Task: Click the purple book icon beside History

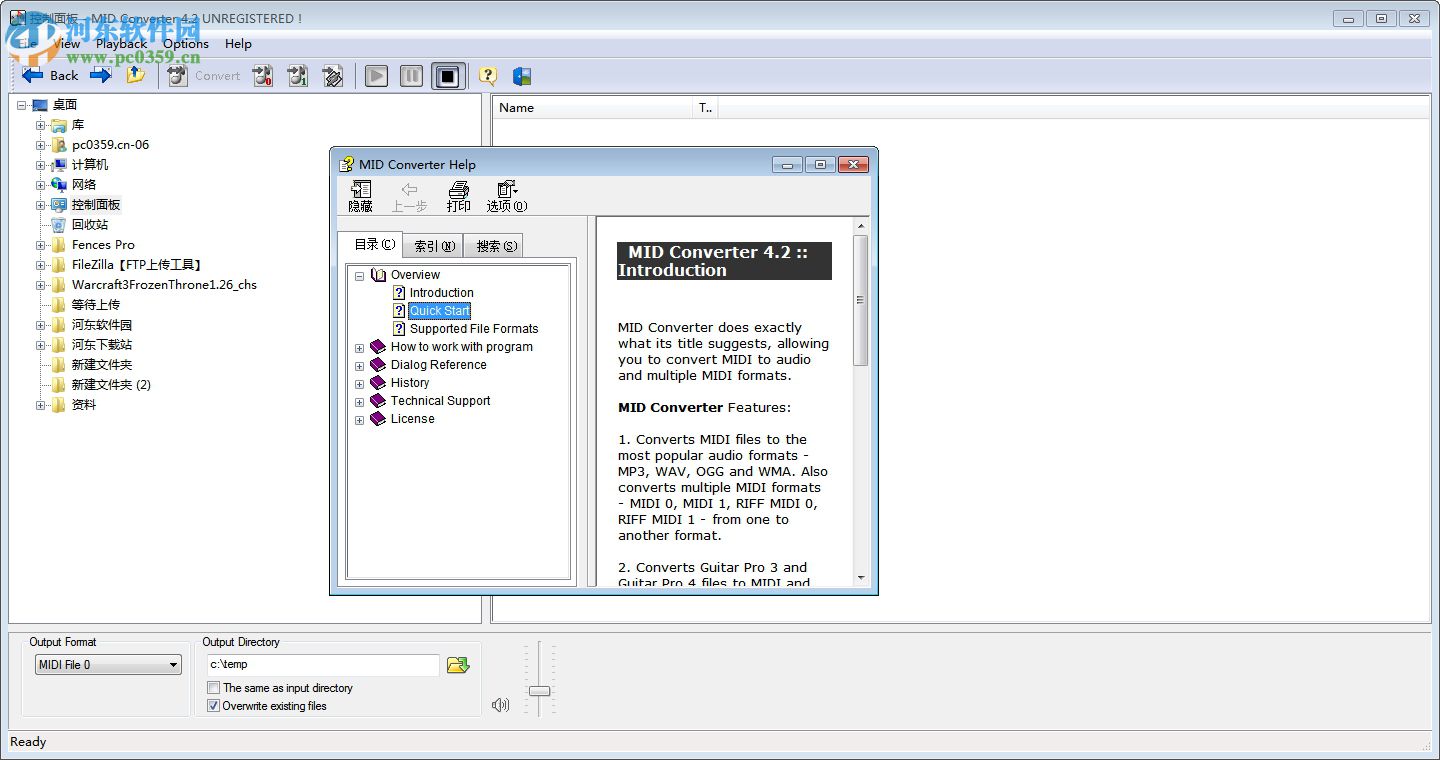Action: (x=378, y=383)
